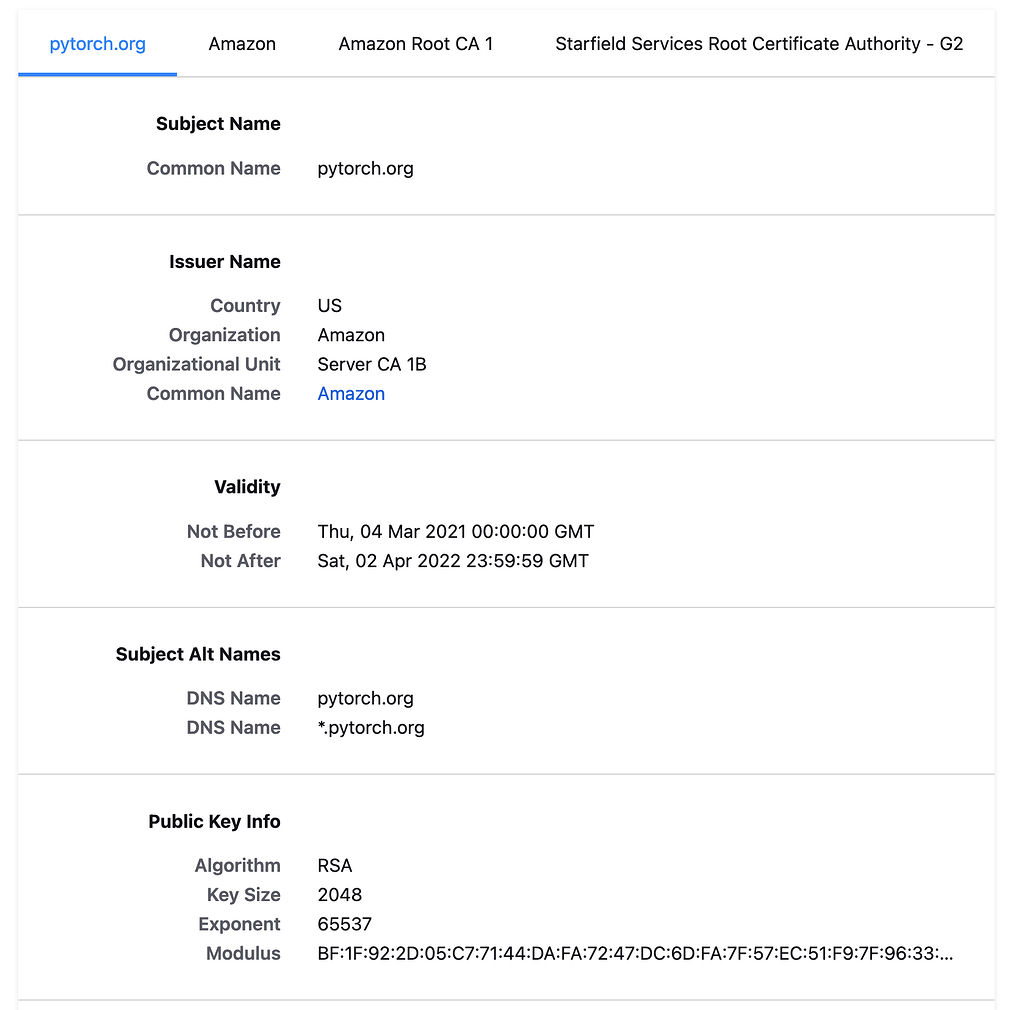Click the Subject Alt Names heading
The width and height of the screenshot is (1024, 1010).
(198, 655)
